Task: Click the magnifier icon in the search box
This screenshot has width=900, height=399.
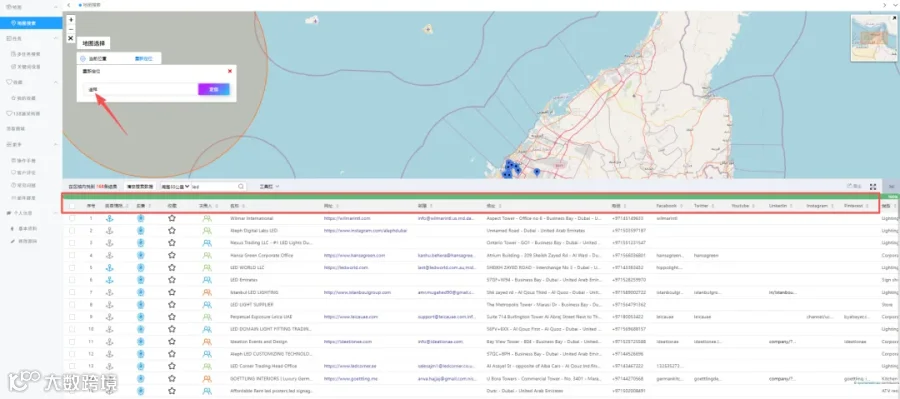Action: point(240,187)
